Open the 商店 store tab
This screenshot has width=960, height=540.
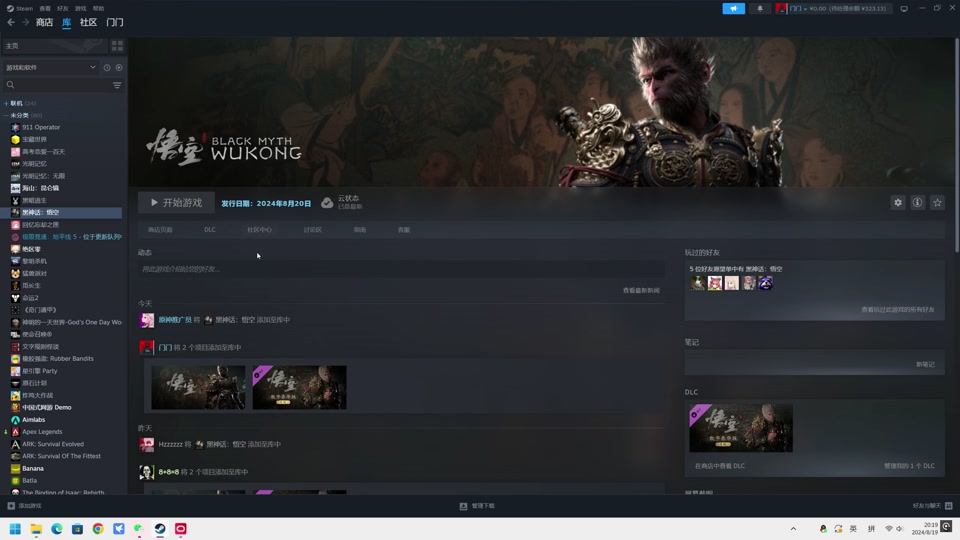pos(44,22)
